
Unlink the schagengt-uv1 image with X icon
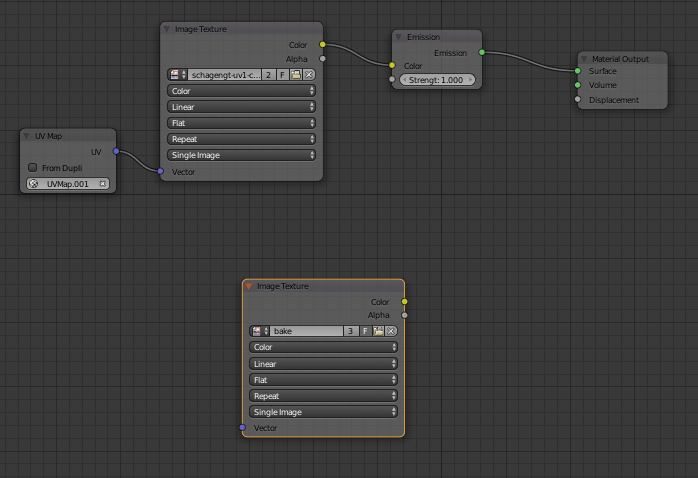coord(309,75)
